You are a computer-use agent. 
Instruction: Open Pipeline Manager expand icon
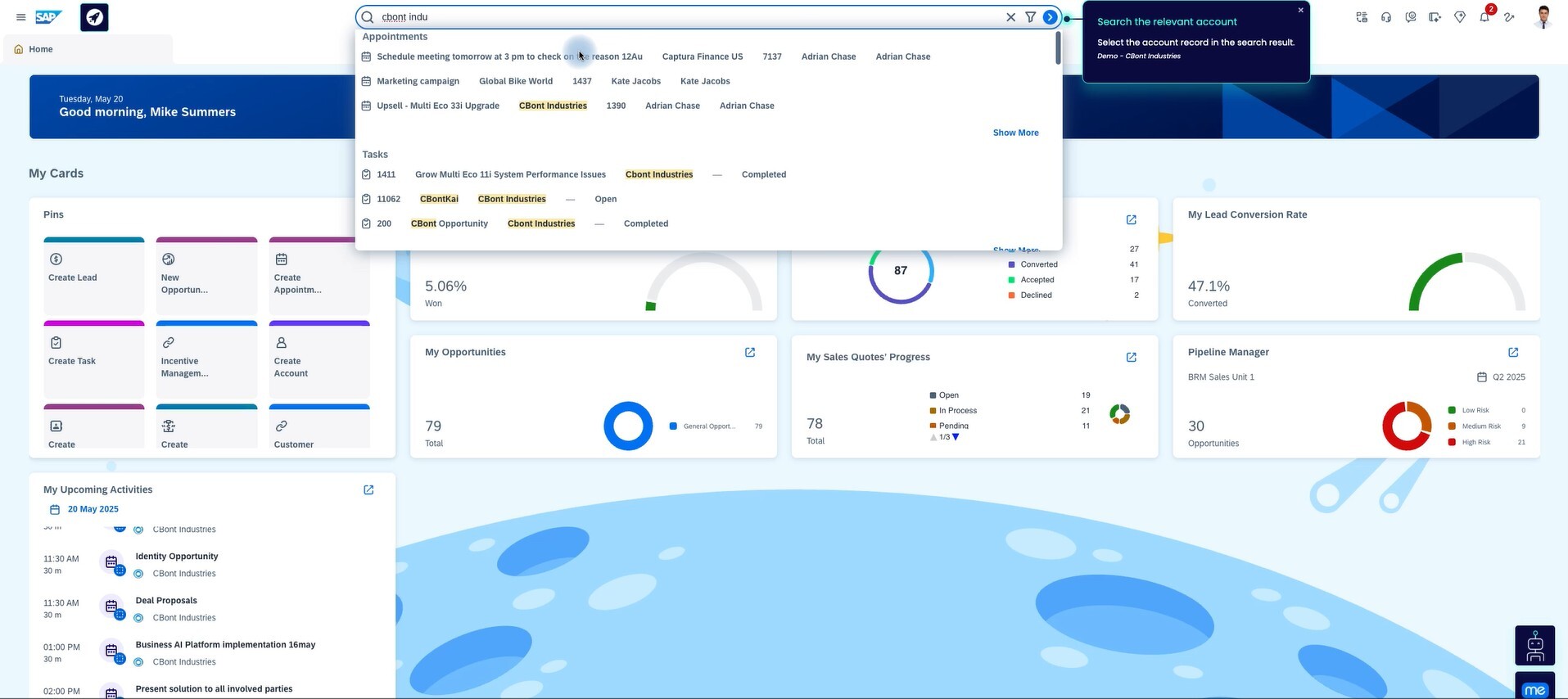coord(1512,353)
